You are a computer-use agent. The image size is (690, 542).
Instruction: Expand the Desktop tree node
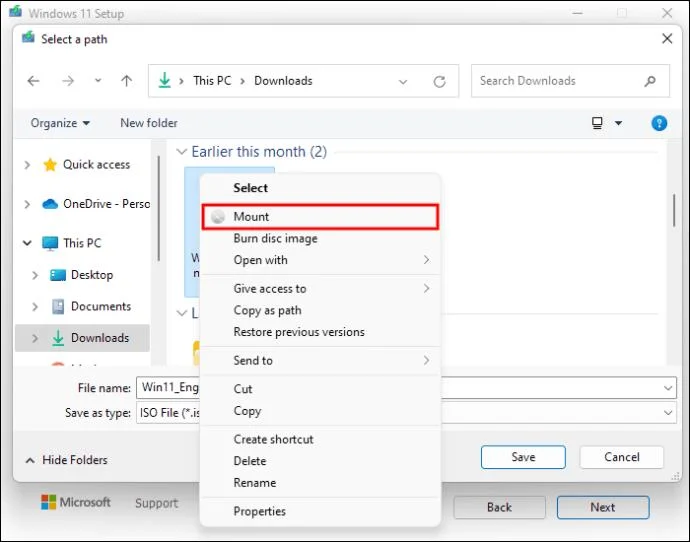35,275
